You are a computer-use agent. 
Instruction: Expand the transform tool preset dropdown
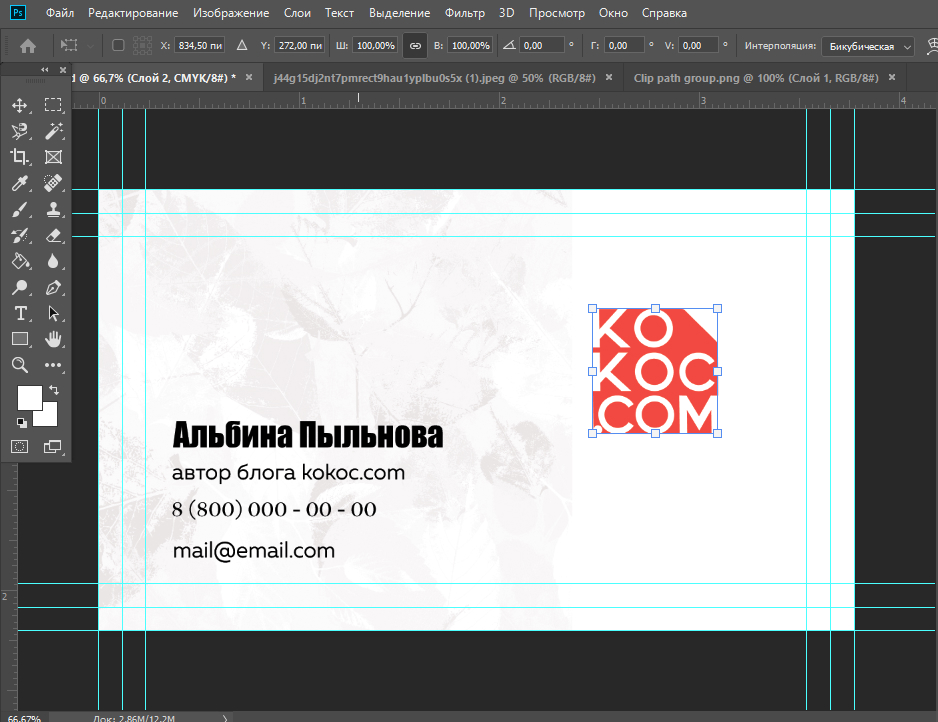point(76,46)
